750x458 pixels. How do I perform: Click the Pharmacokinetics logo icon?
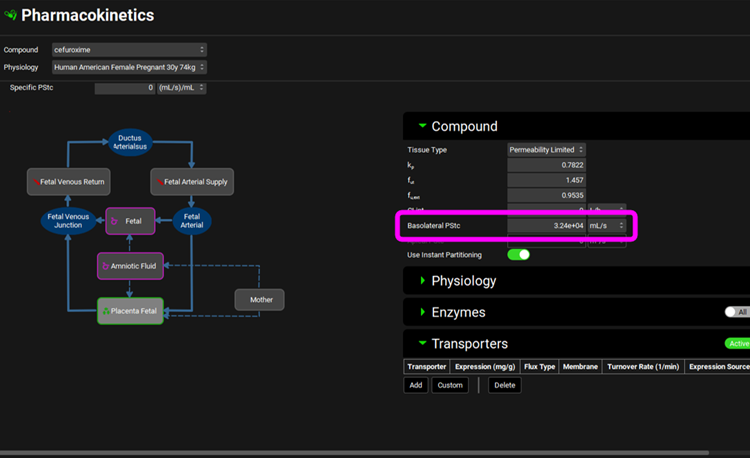11,16
